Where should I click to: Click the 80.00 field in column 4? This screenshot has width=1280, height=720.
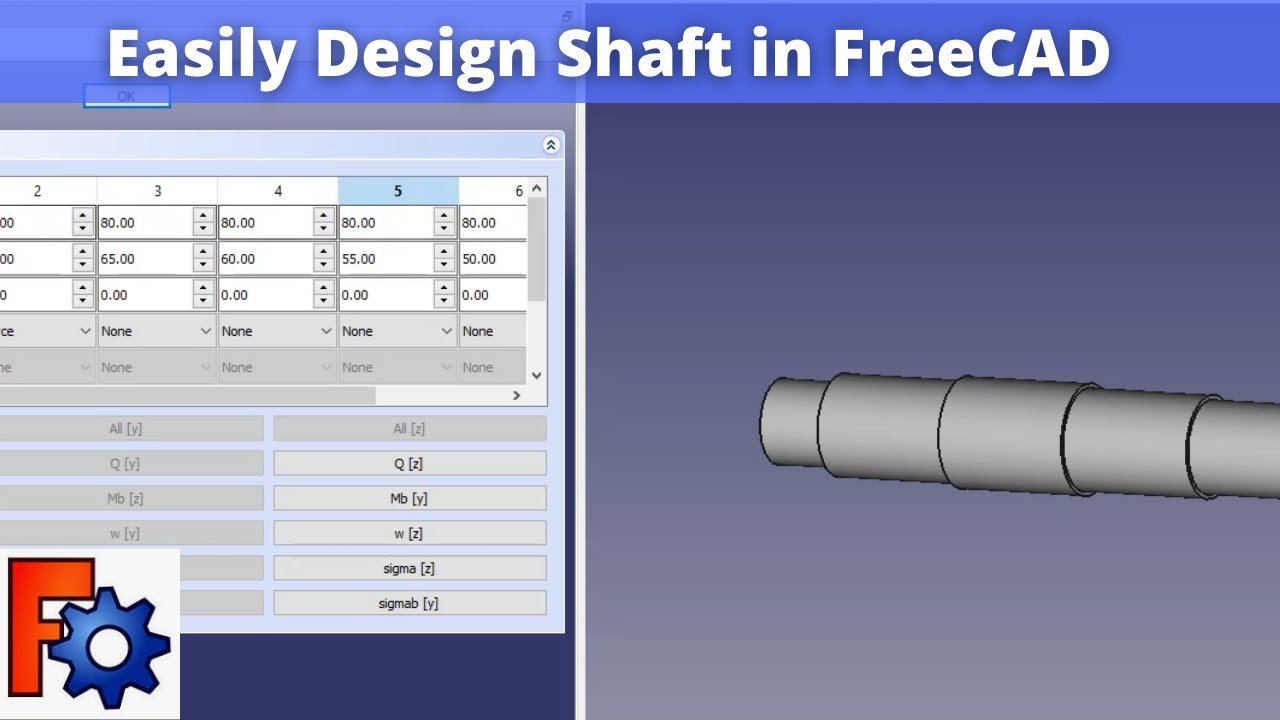pos(266,223)
